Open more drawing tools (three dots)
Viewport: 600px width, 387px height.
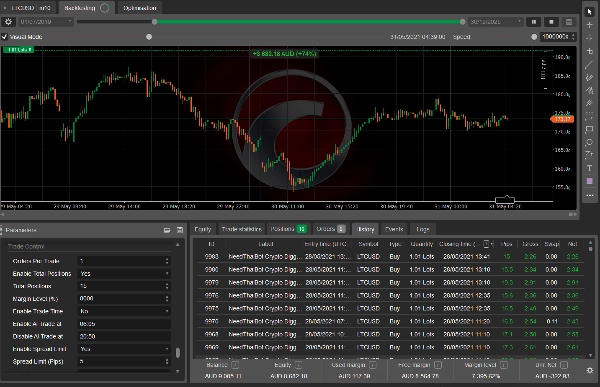coord(589,195)
